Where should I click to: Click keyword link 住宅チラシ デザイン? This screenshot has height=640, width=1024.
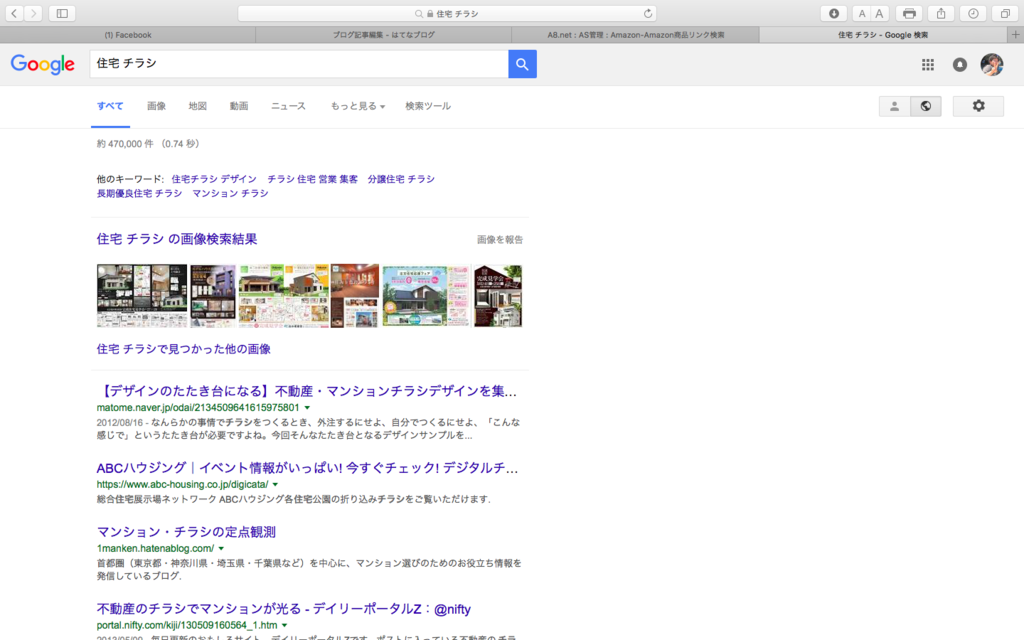[214, 179]
